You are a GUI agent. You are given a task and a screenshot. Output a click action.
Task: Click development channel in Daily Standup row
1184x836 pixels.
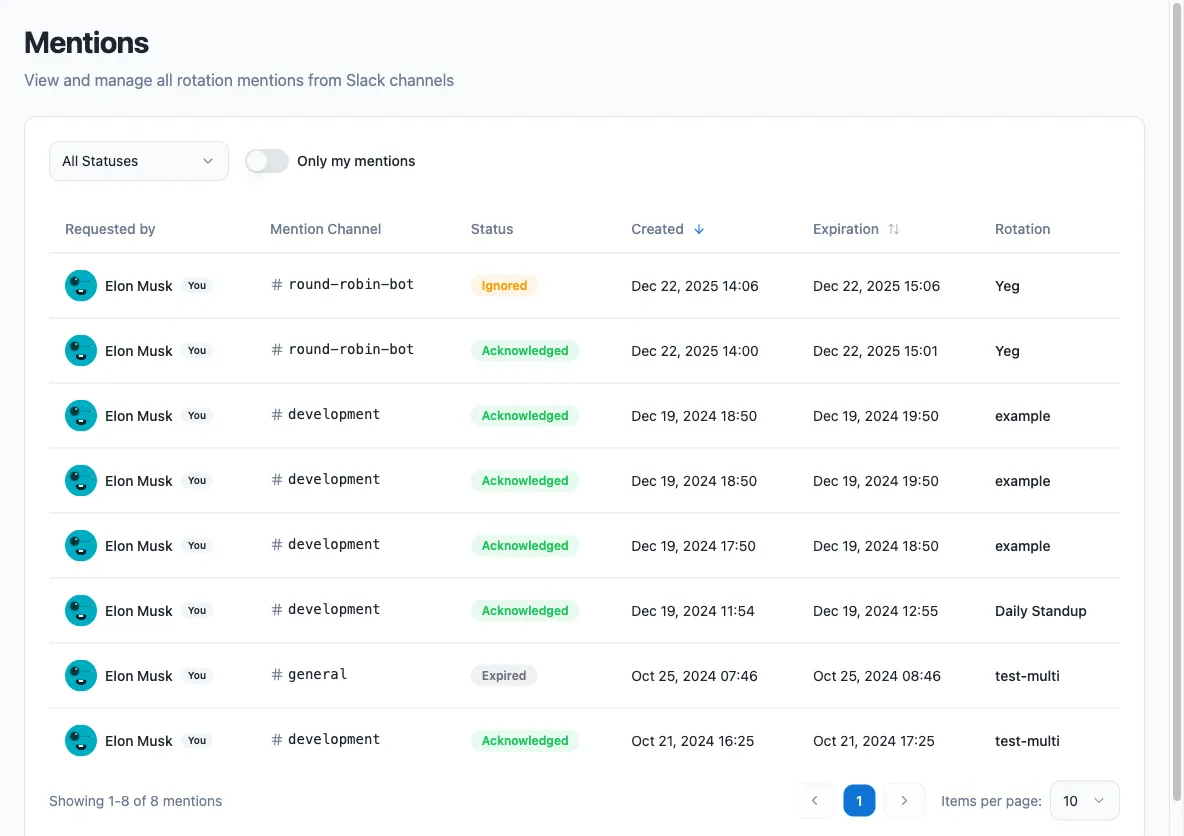tap(334, 609)
